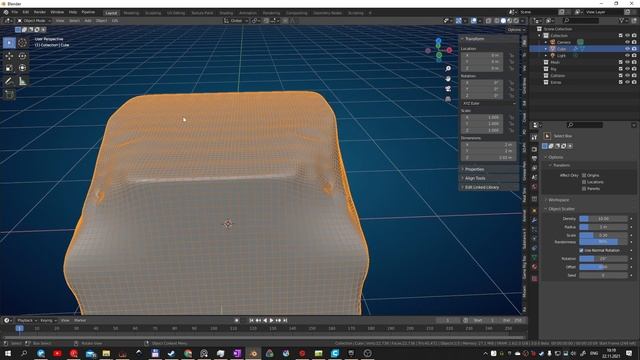Screen dimensions: 640x360
Task: Select the Rotate tool in the toolbar
Action: click(x=22, y=56)
